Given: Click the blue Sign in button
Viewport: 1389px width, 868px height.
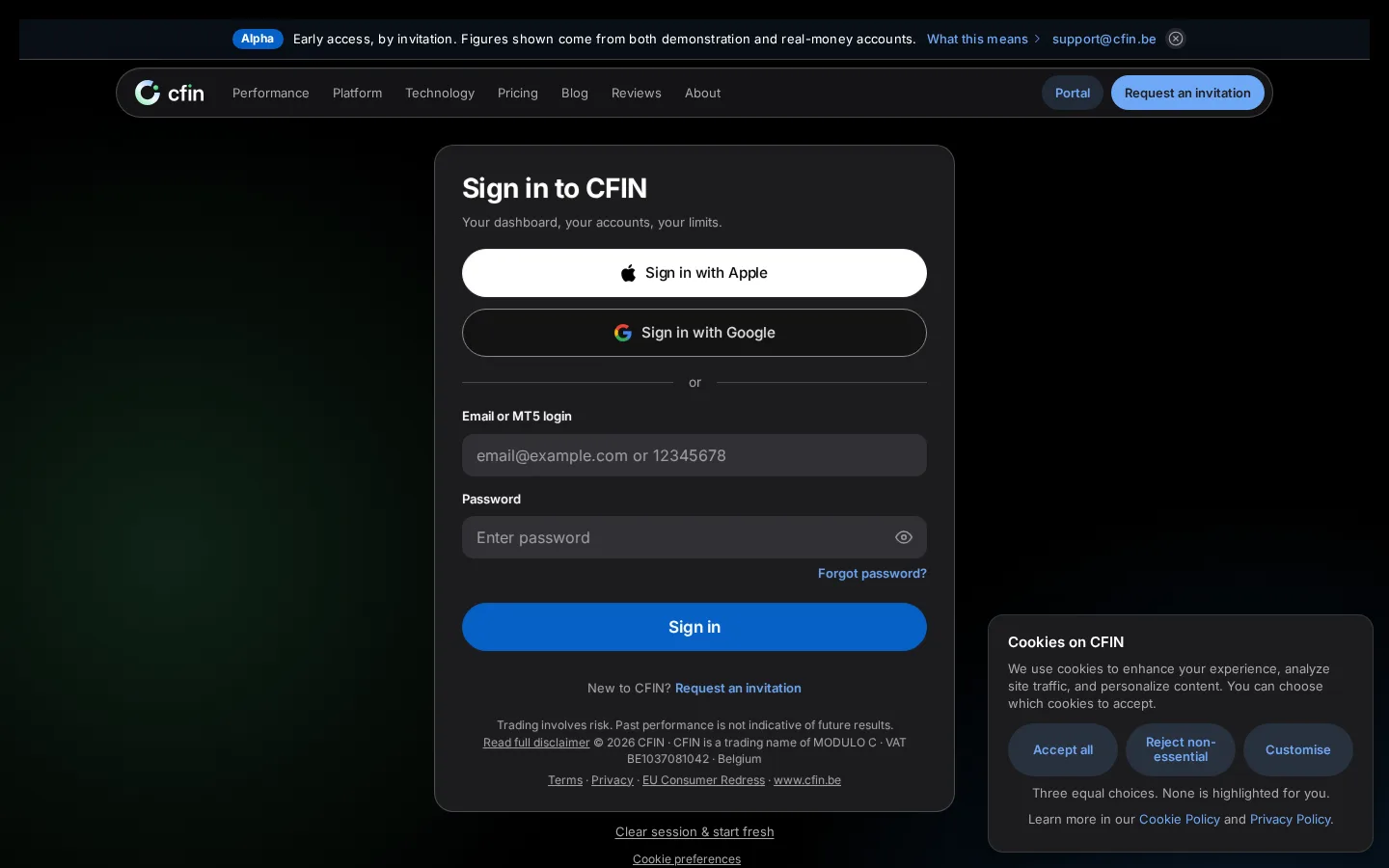Looking at the screenshot, I should coord(694,627).
